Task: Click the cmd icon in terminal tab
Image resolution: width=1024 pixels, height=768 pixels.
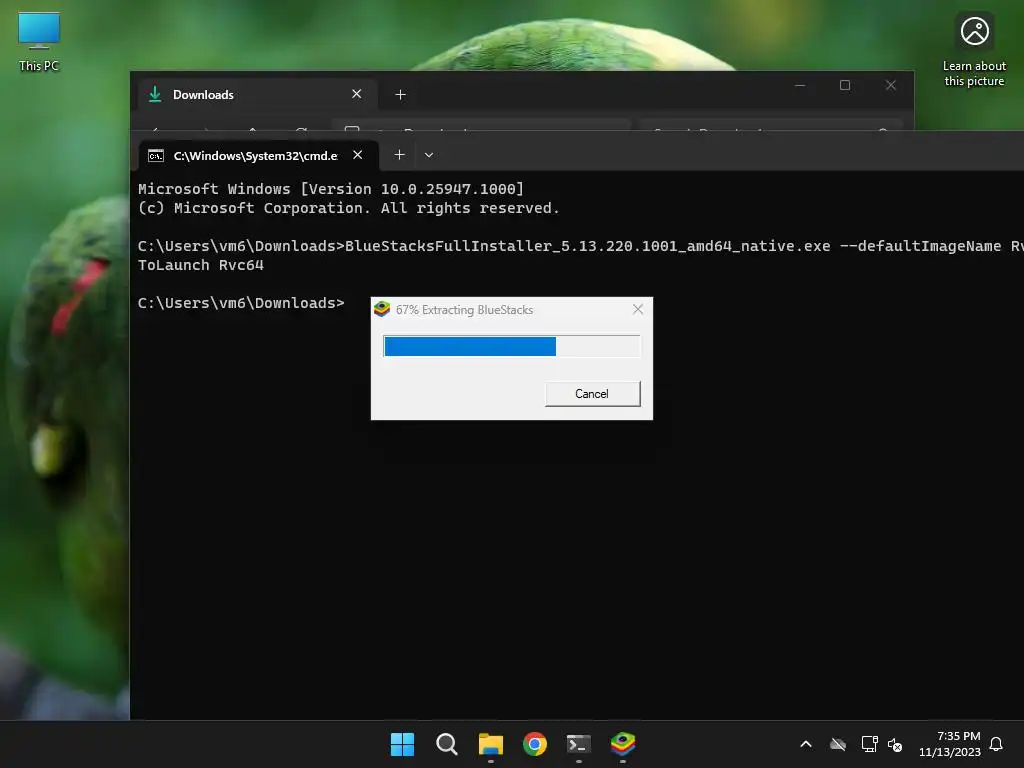Action: coord(155,155)
